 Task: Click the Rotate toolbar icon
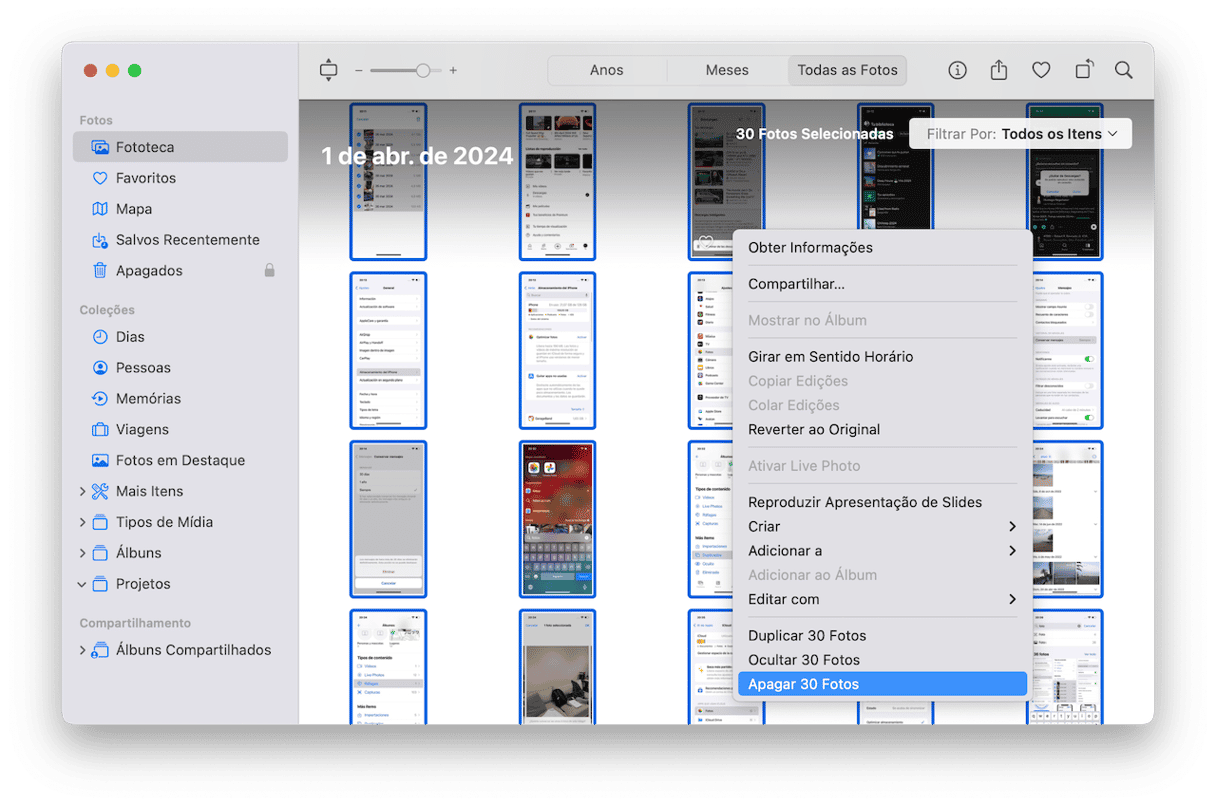[x=1083, y=70]
